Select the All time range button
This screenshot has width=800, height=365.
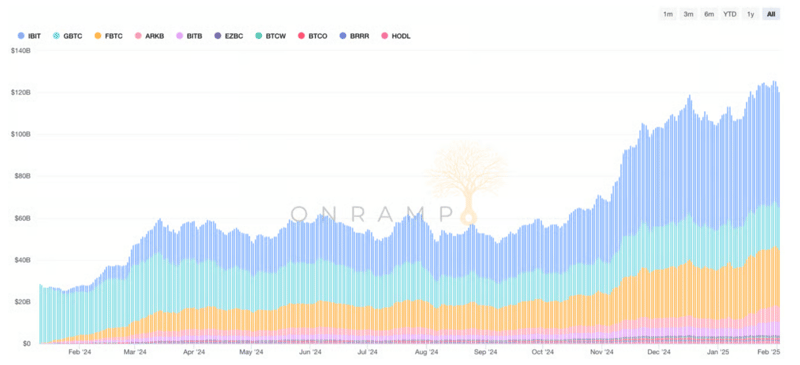(771, 14)
